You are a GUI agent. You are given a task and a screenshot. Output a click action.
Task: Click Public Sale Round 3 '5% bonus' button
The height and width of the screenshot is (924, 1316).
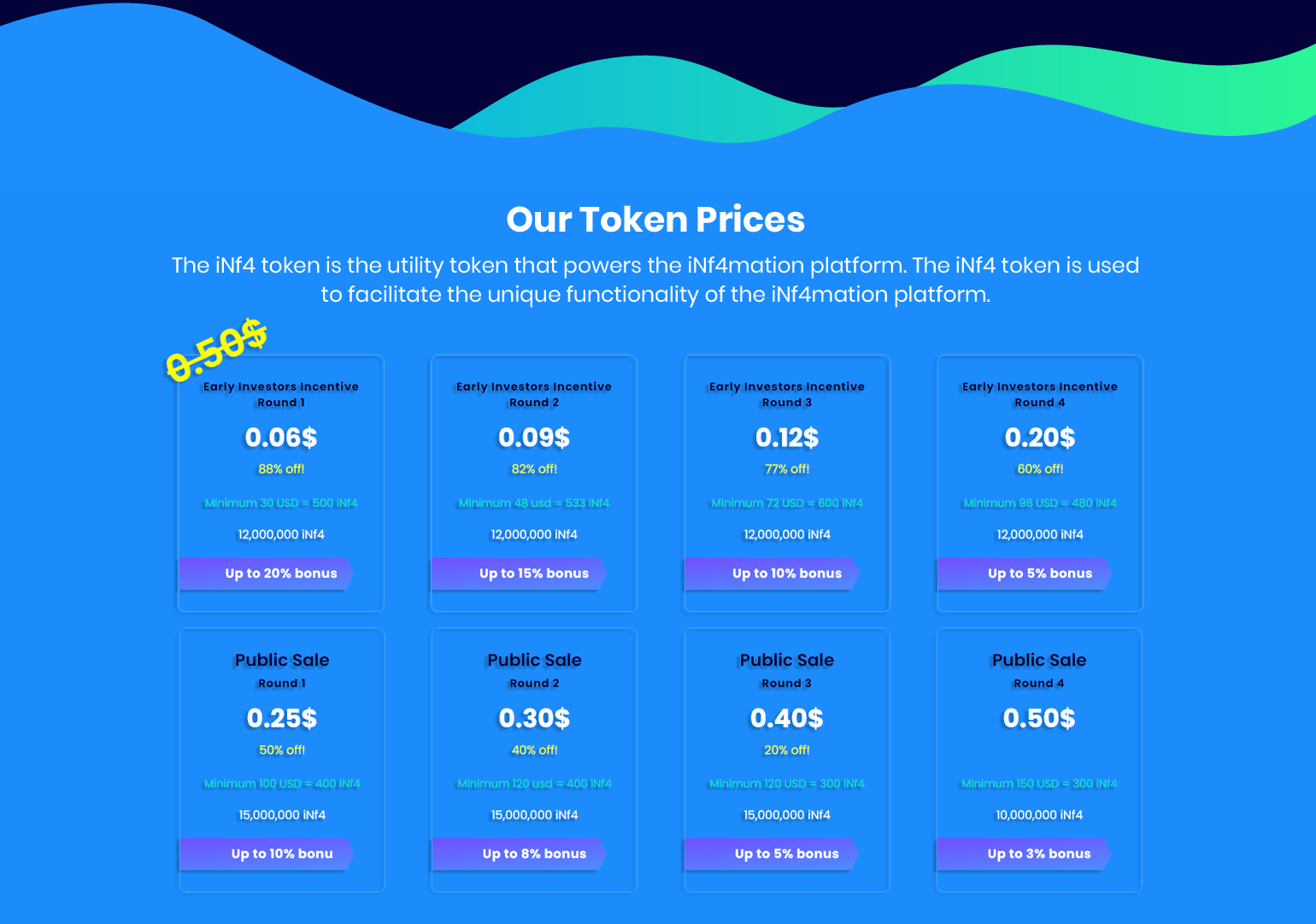[x=771, y=854]
